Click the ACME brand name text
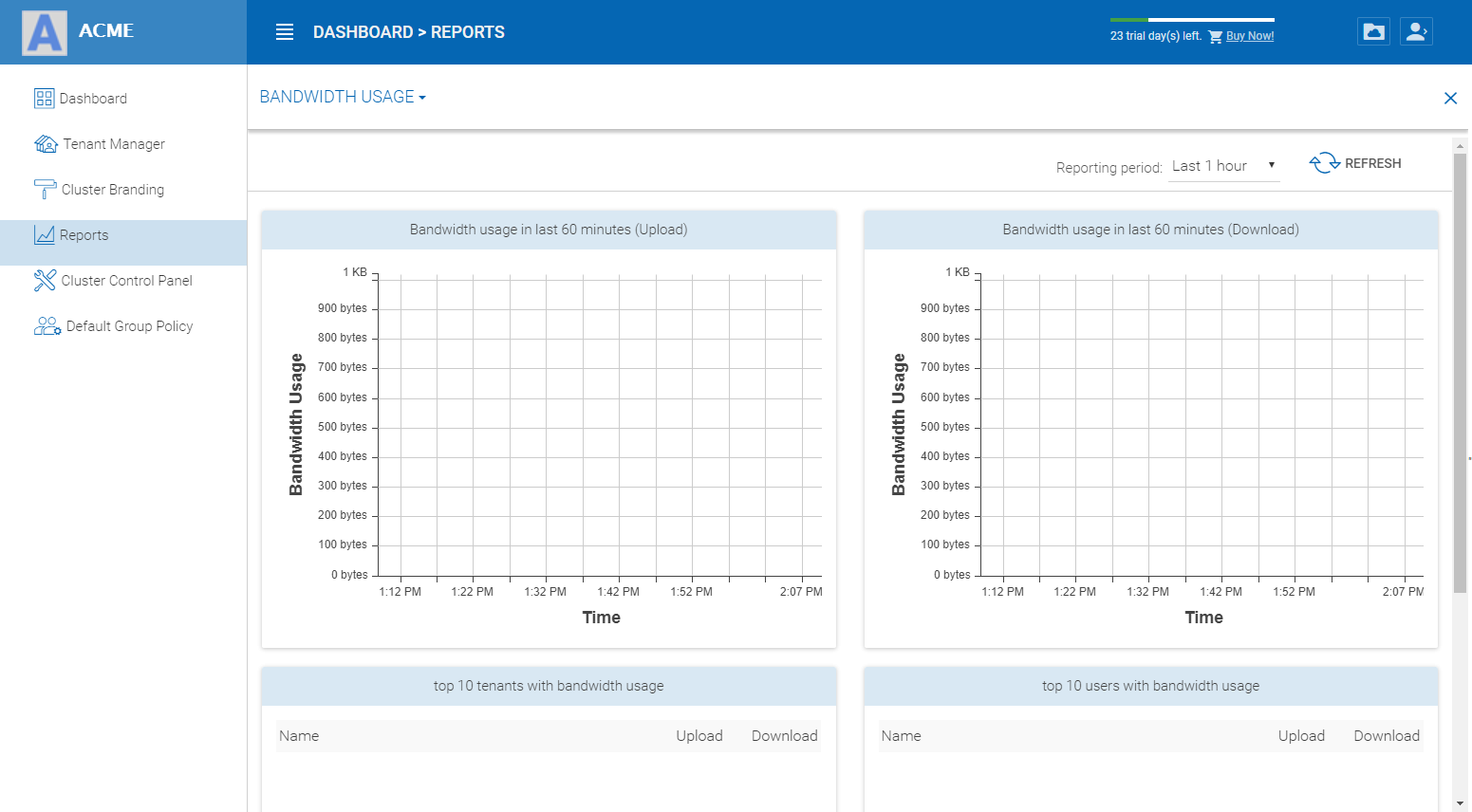 106,31
